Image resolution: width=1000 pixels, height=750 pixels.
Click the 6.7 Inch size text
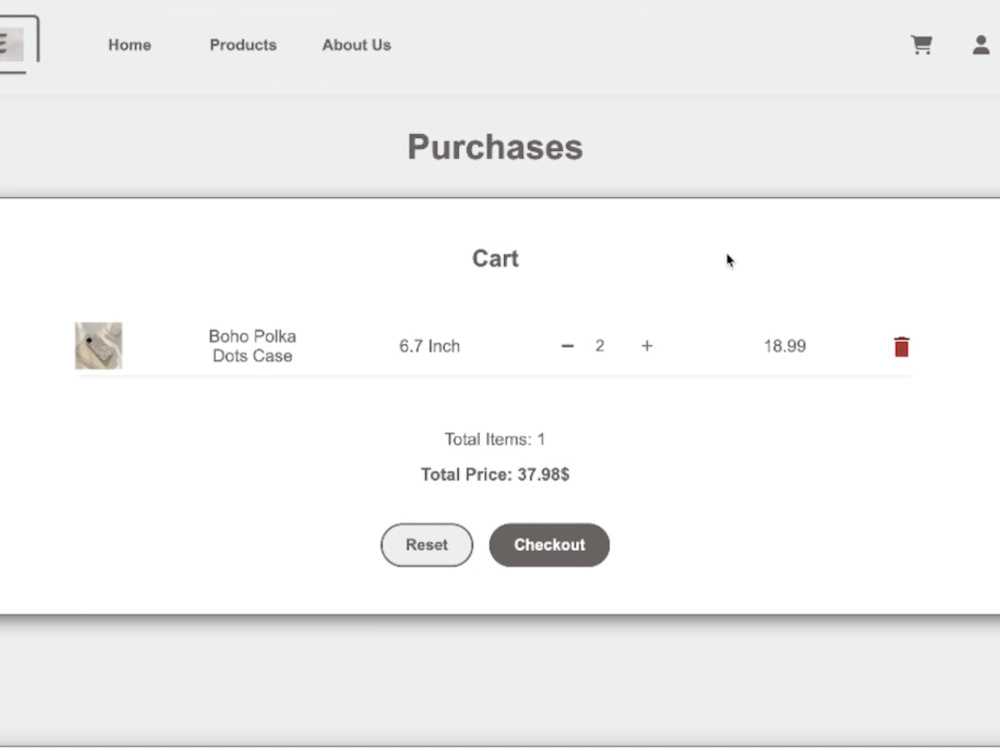click(429, 346)
